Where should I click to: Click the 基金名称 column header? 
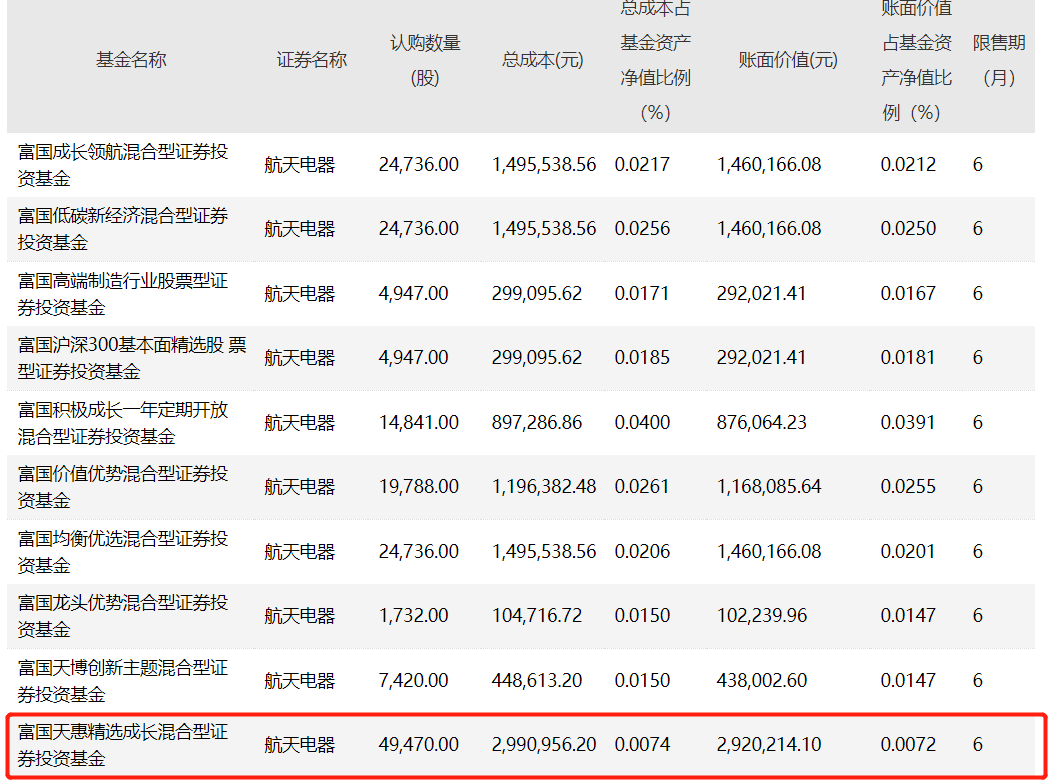click(x=131, y=60)
